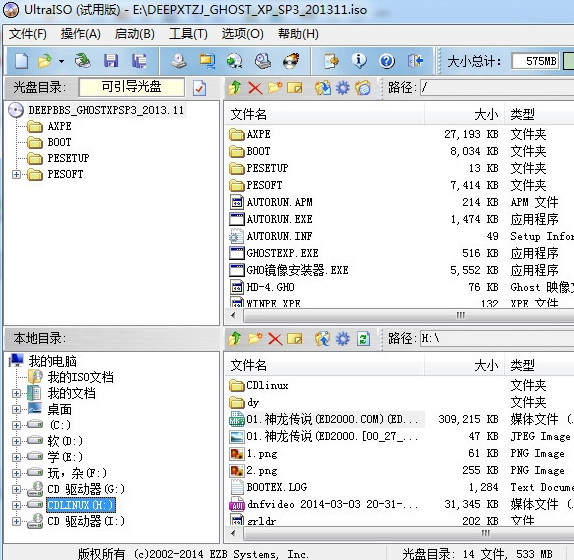574x560 pixels.
Task: Select 我的ISO文档 in local tree
Action: [x=81, y=377]
